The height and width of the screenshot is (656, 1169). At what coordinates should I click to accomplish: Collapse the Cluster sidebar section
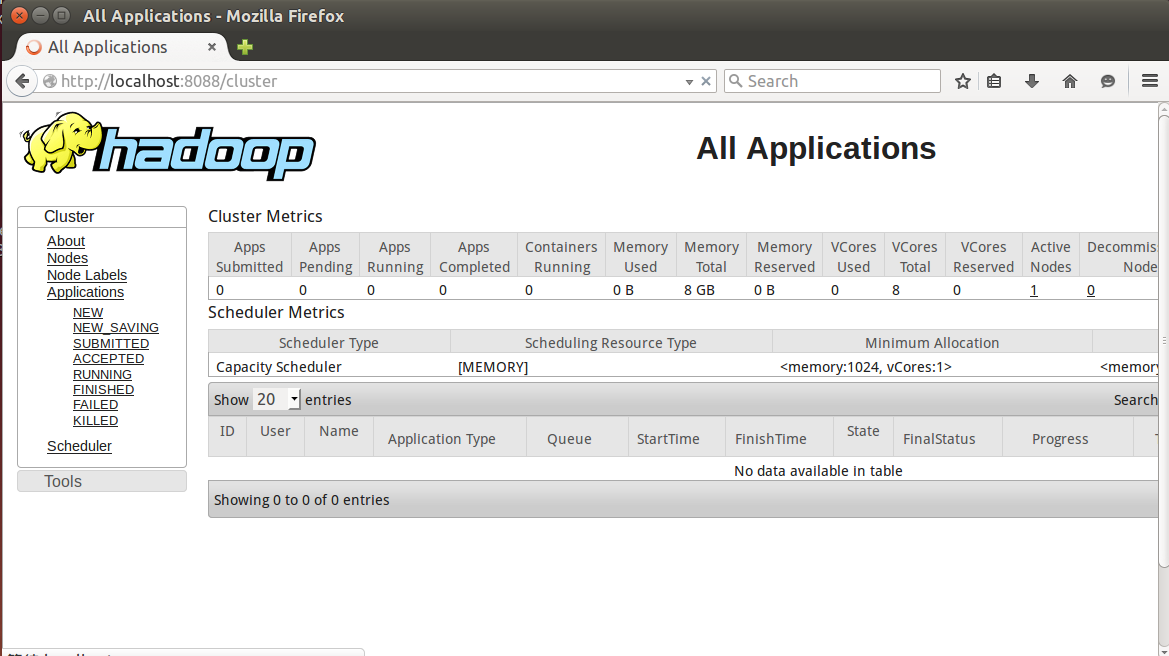point(102,217)
